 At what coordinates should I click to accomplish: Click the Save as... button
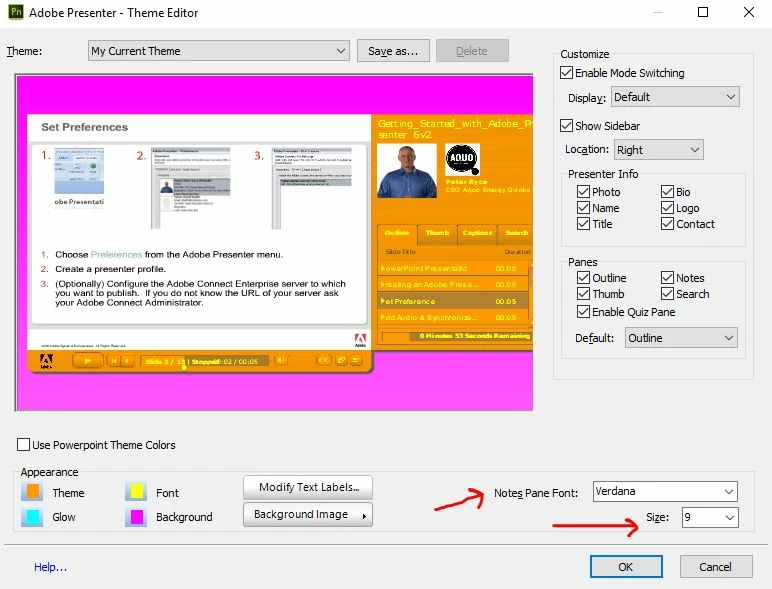point(393,51)
